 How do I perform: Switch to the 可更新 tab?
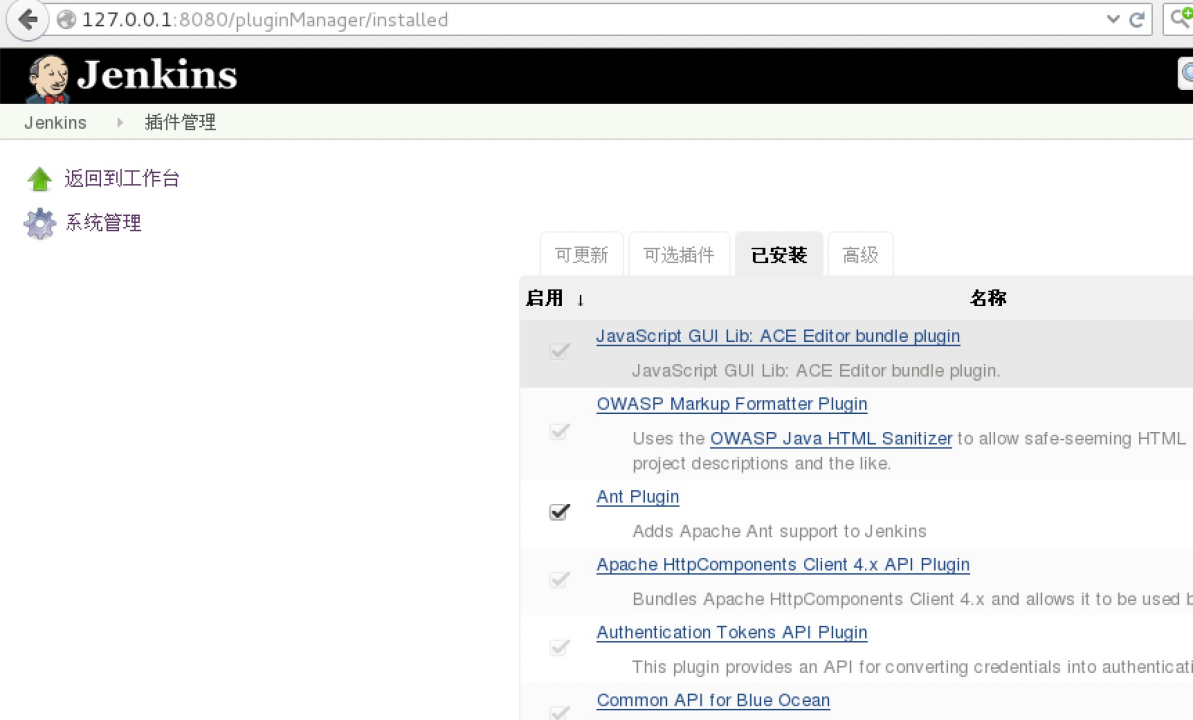581,255
